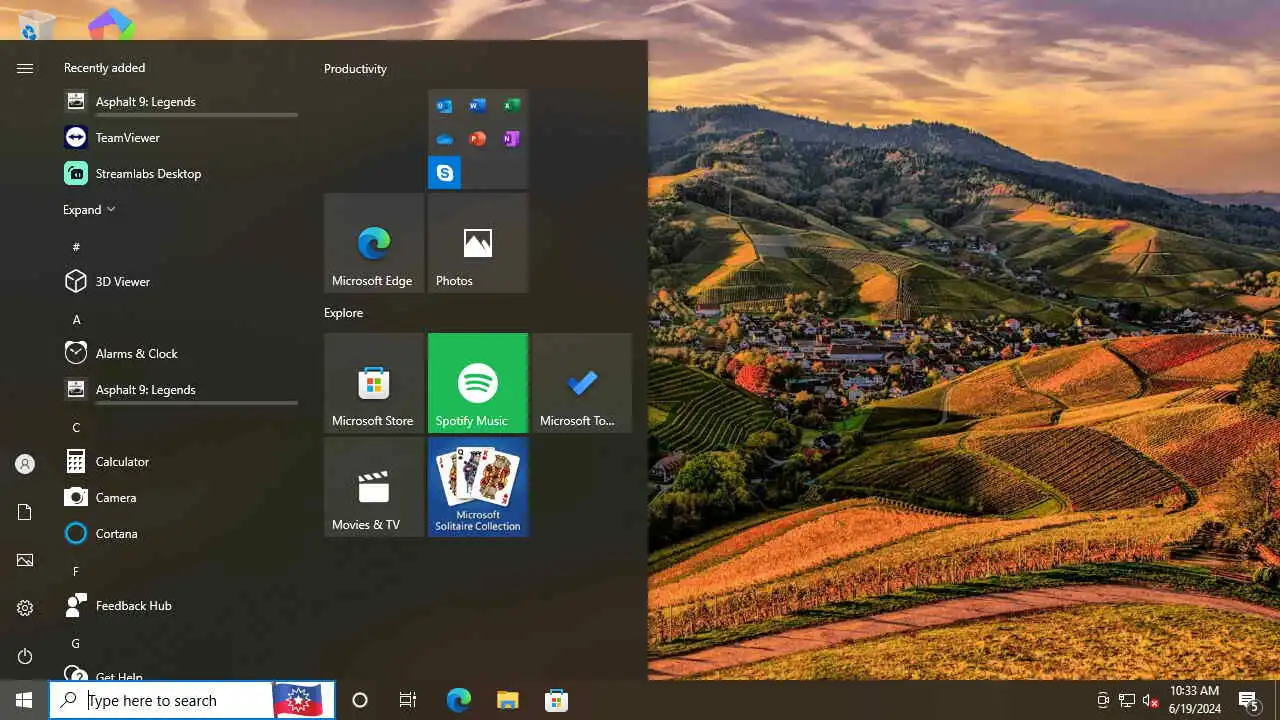Open the Camera app

180,497
